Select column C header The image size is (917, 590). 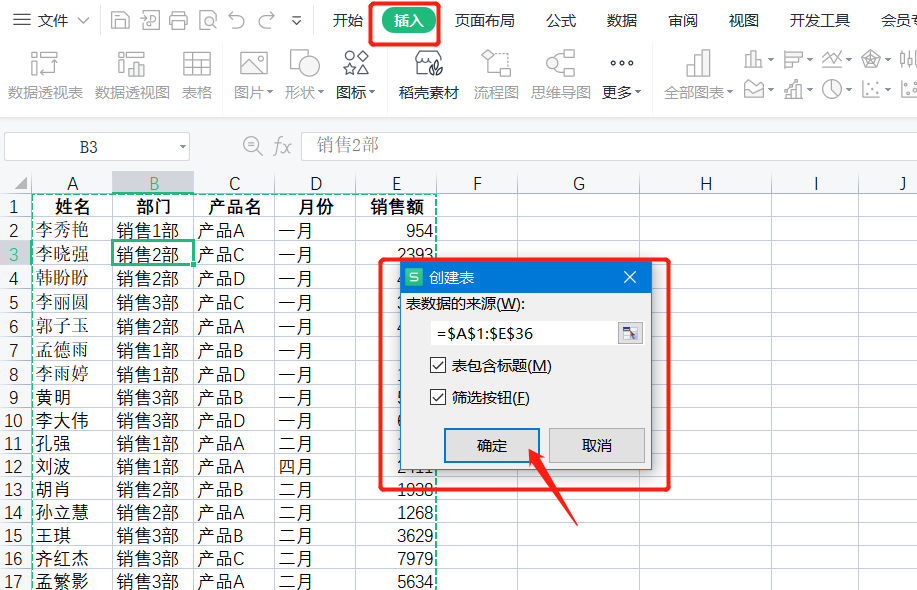click(x=234, y=184)
